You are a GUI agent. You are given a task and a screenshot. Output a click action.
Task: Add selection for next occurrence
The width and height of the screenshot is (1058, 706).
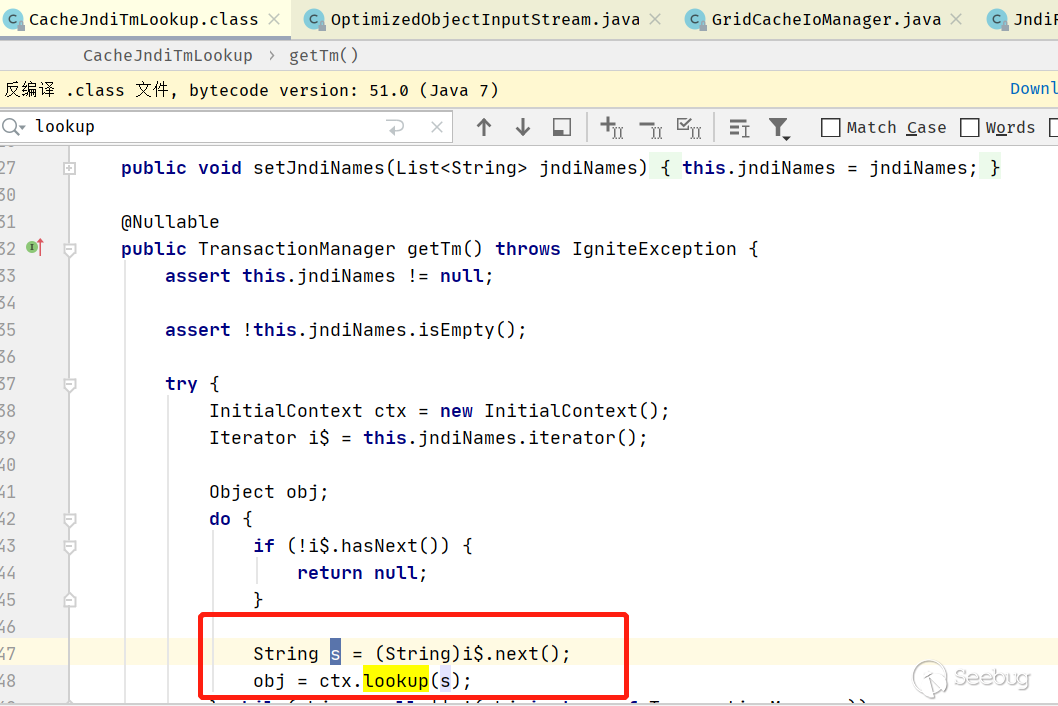tap(611, 127)
